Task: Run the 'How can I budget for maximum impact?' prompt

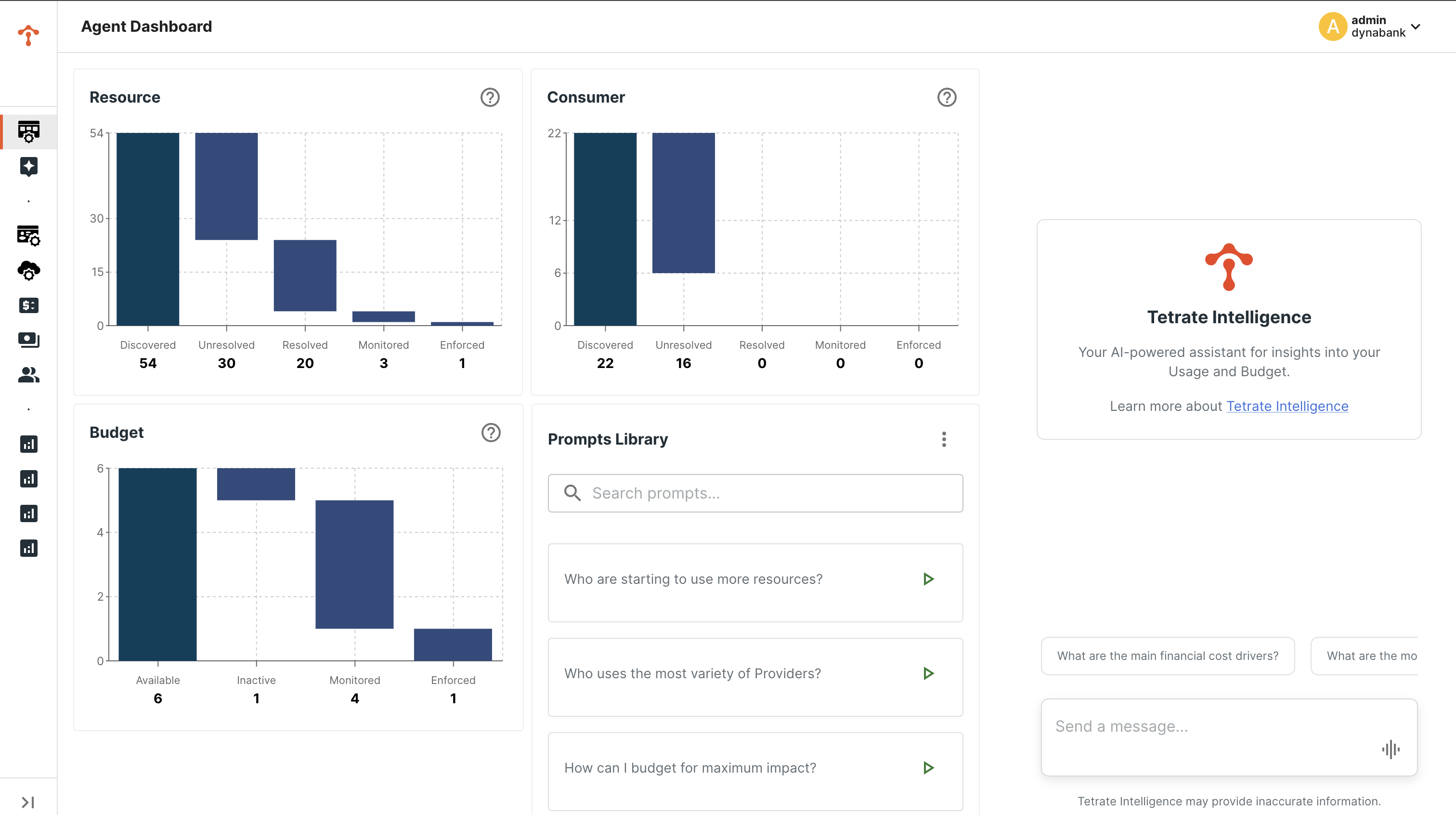Action: pos(927,767)
